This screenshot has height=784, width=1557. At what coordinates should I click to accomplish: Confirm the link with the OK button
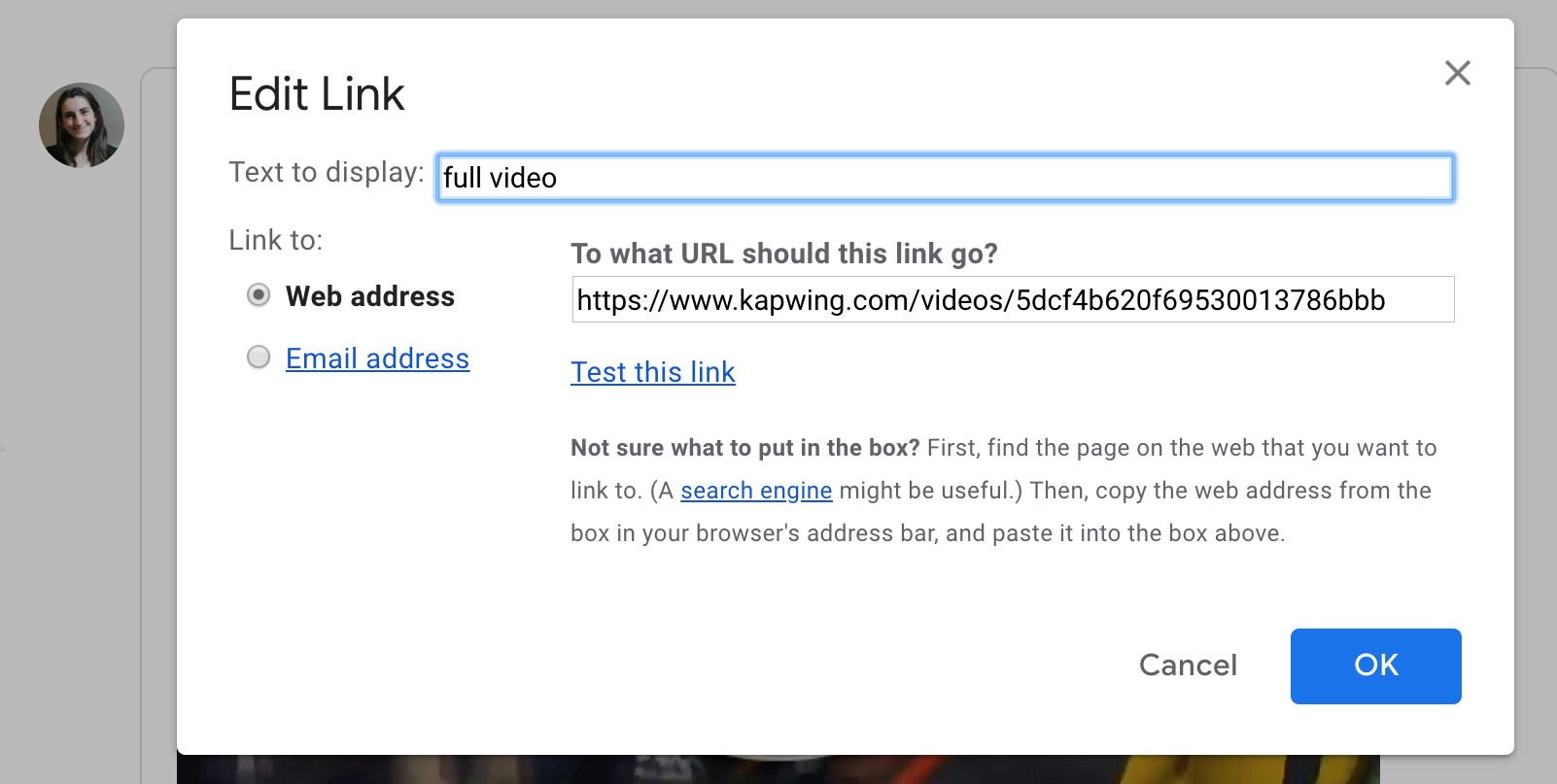coord(1375,666)
